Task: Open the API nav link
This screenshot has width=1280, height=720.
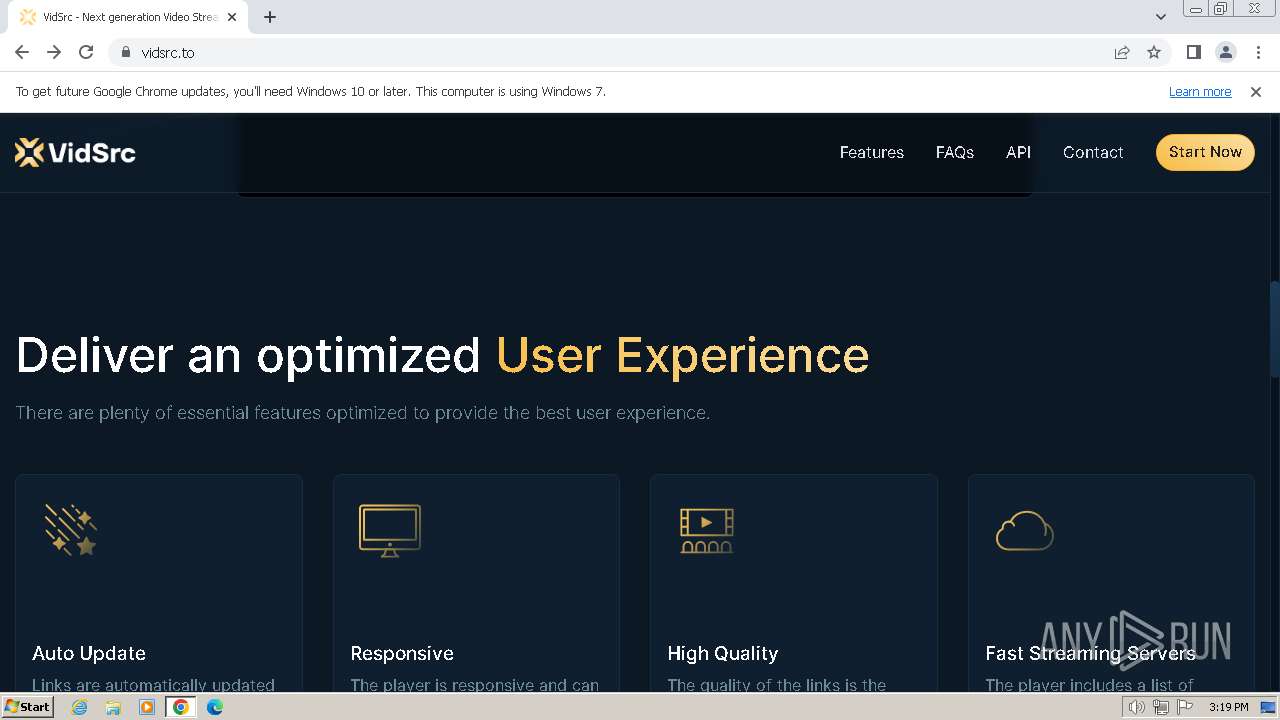Action: coord(1018,152)
